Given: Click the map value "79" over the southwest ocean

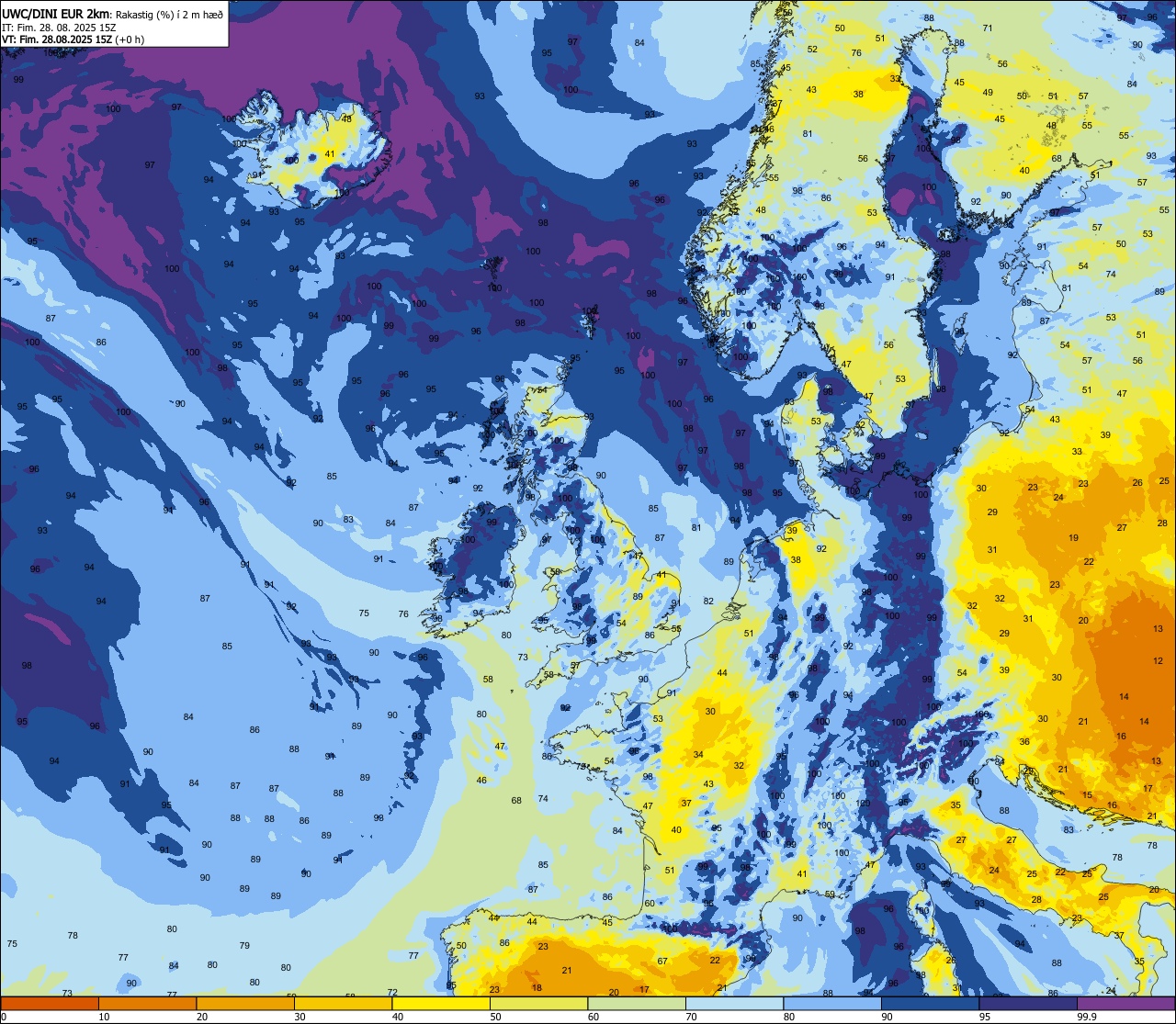Looking at the screenshot, I should [244, 945].
